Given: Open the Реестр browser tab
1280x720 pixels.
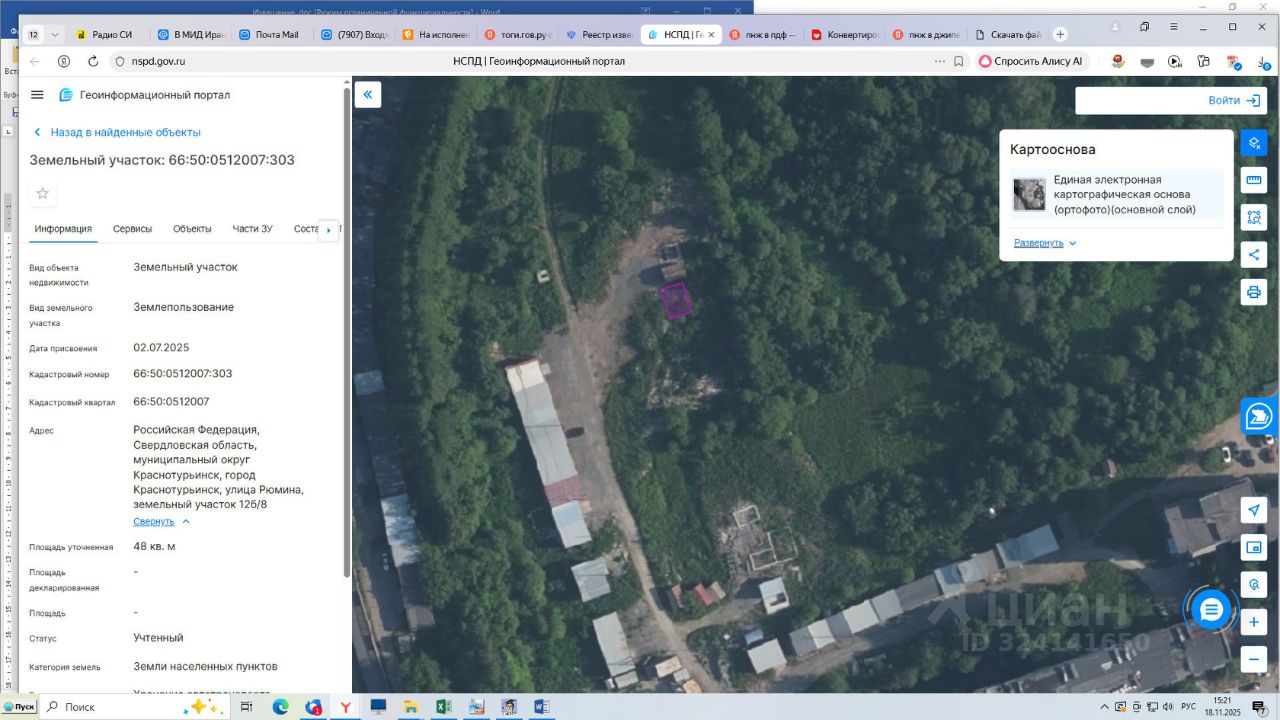Looking at the screenshot, I should 598,34.
